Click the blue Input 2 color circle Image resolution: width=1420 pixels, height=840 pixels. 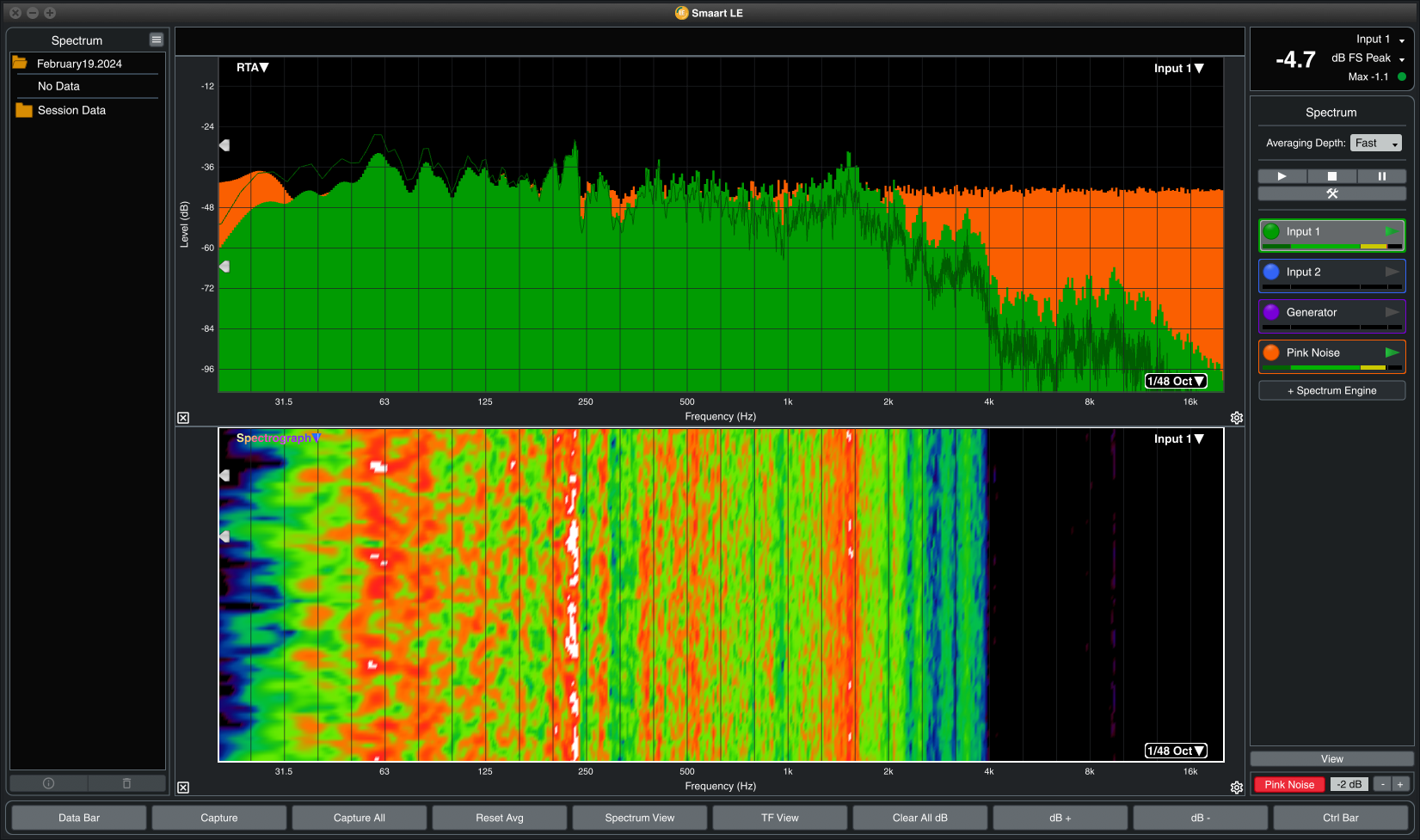click(x=1271, y=272)
